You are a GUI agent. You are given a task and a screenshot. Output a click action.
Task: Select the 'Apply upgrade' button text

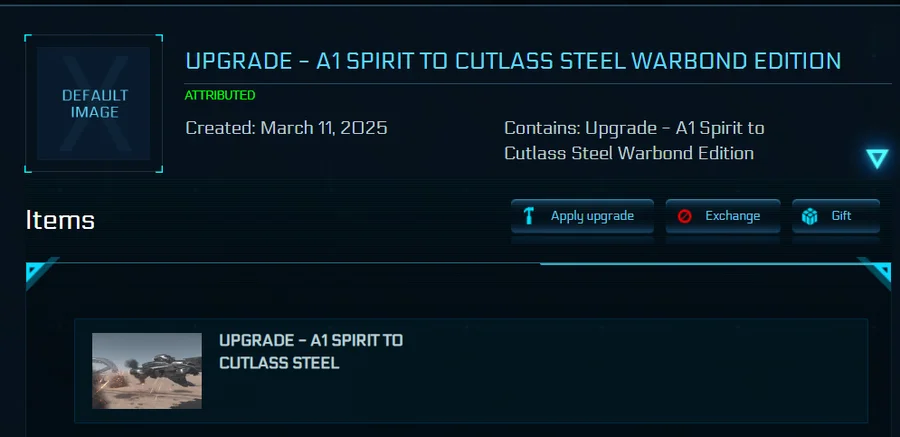tap(592, 216)
